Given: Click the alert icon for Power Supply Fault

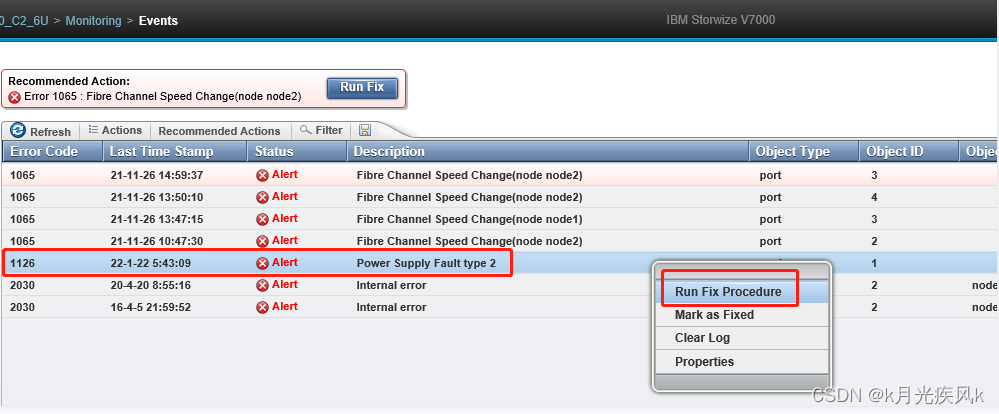Looking at the screenshot, I should pyautogui.click(x=262, y=263).
